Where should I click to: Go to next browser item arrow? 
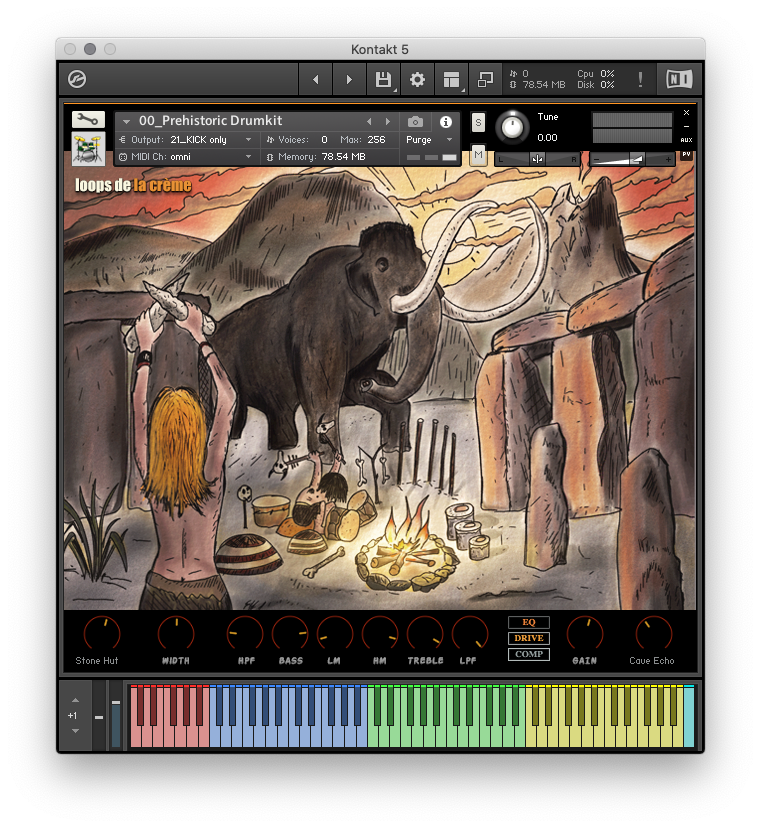point(349,80)
